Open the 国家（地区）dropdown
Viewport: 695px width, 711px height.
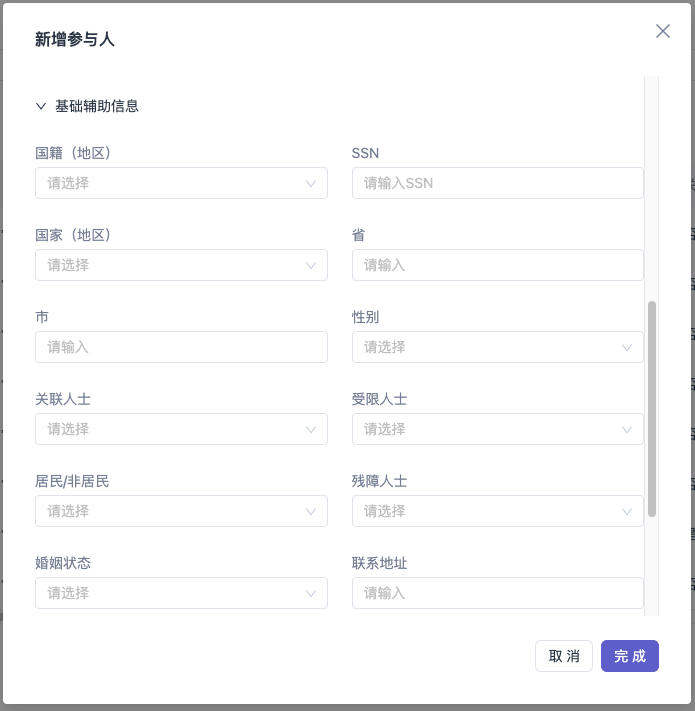tap(181, 265)
